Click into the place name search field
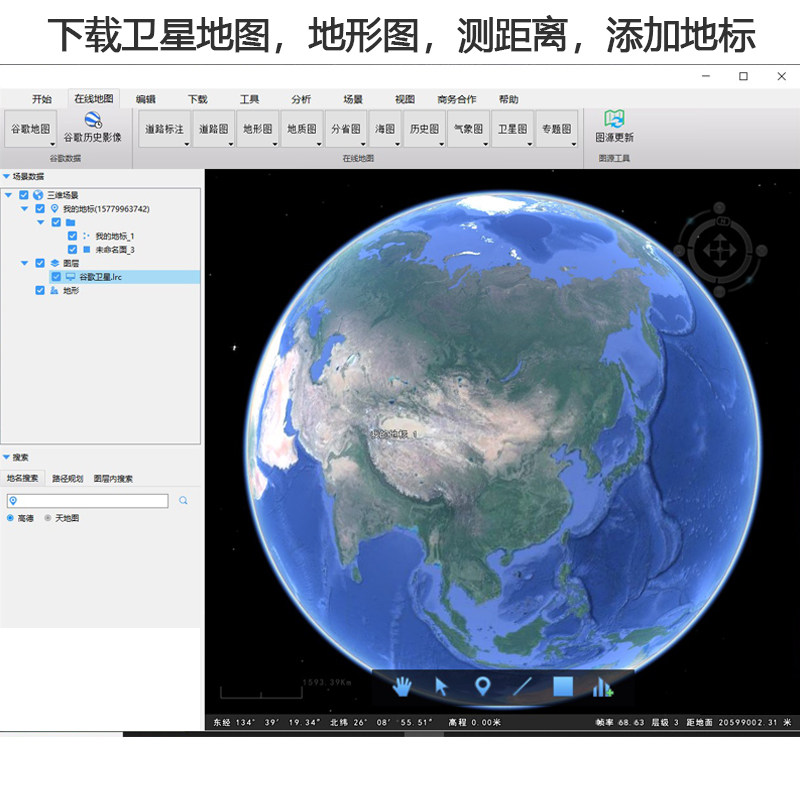 click(x=88, y=501)
